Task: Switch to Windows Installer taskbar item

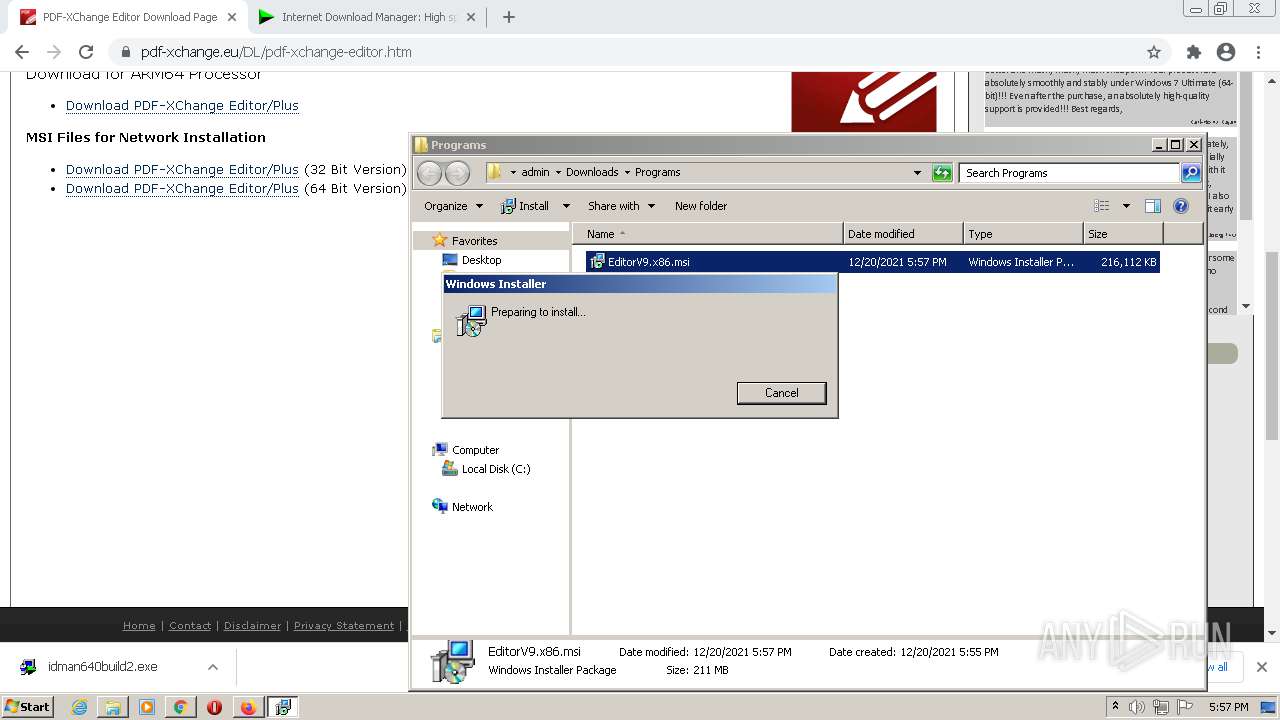Action: tap(283, 707)
